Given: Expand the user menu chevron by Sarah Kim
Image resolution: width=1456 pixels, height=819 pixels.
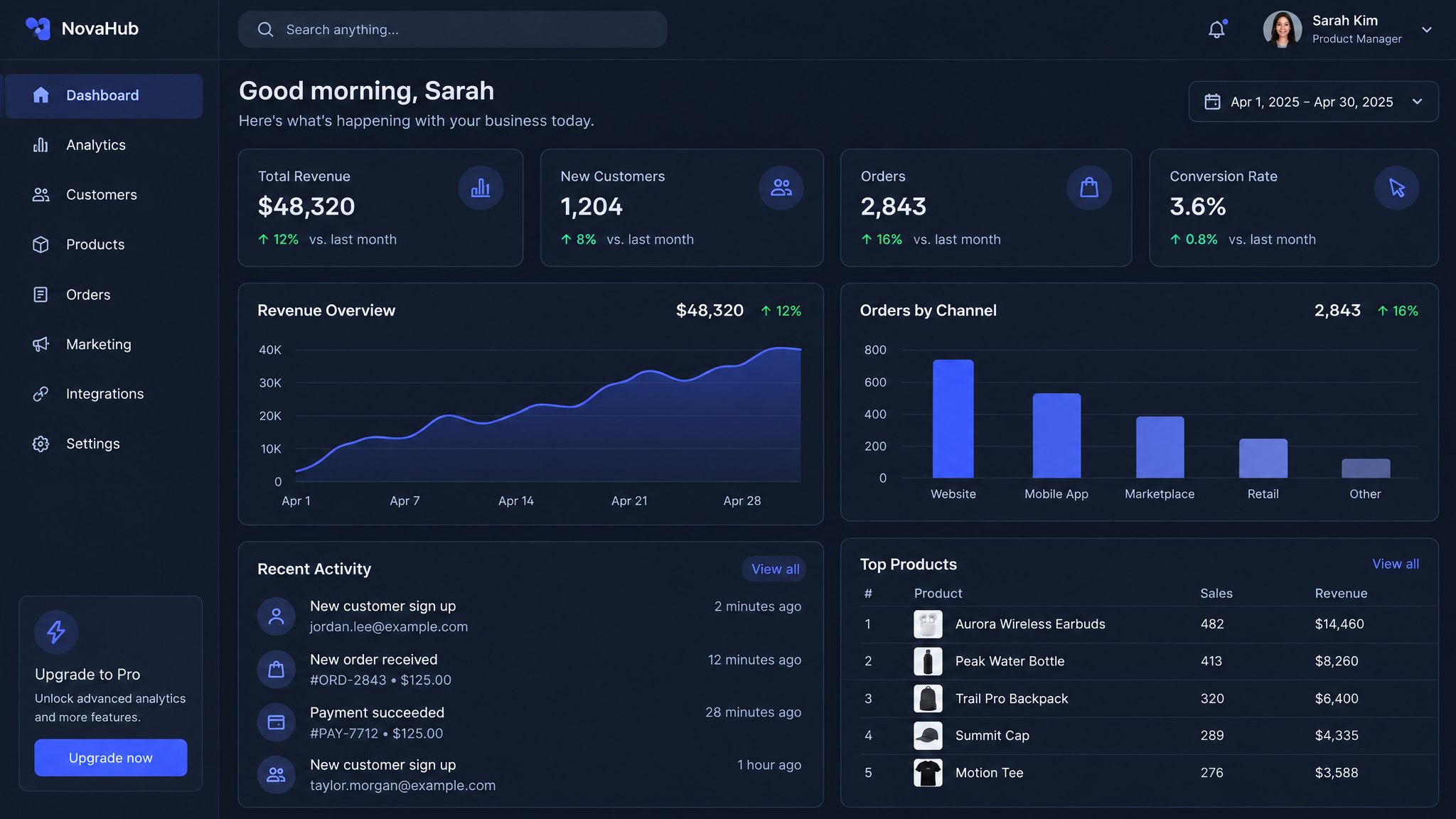Looking at the screenshot, I should tap(1426, 30).
